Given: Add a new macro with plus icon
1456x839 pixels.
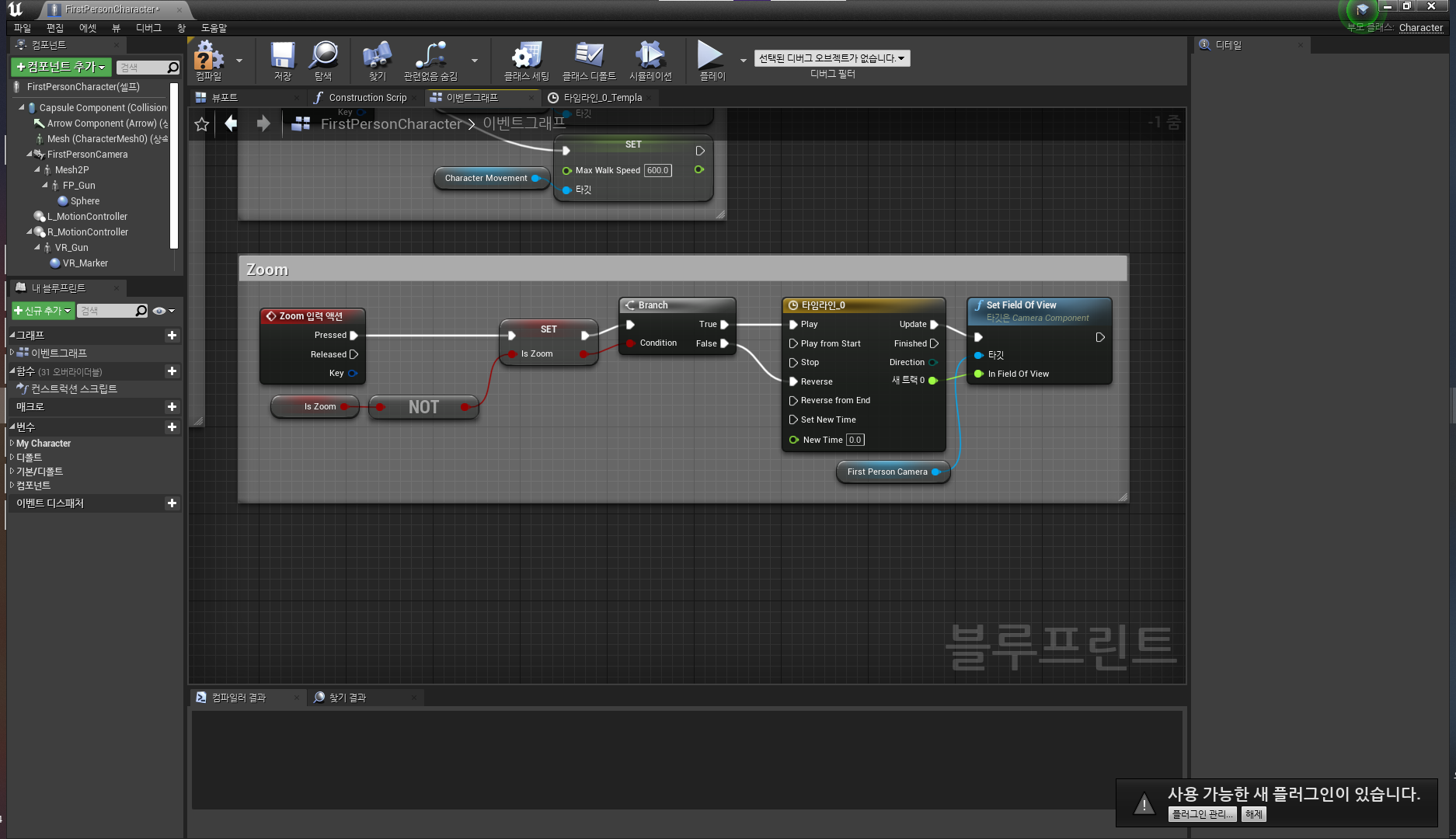Looking at the screenshot, I should click(172, 407).
